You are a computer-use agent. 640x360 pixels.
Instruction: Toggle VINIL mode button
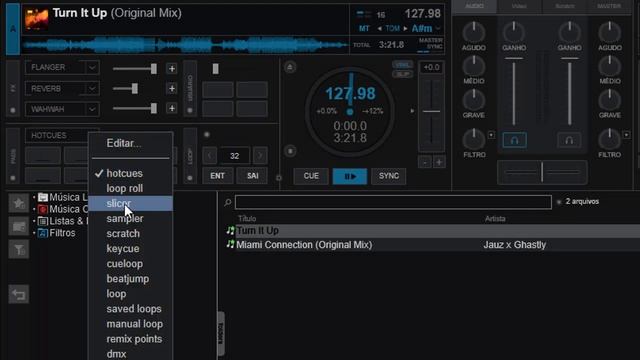point(402,65)
